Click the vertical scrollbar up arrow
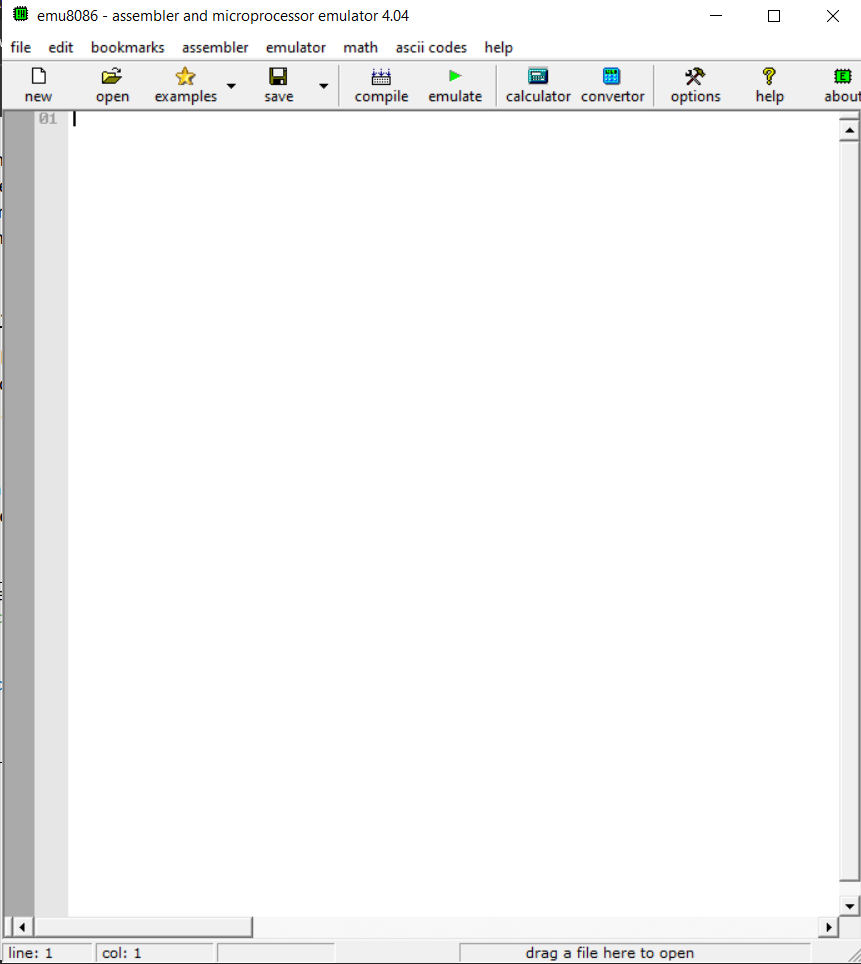Screen dimensions: 861x964 point(849,130)
